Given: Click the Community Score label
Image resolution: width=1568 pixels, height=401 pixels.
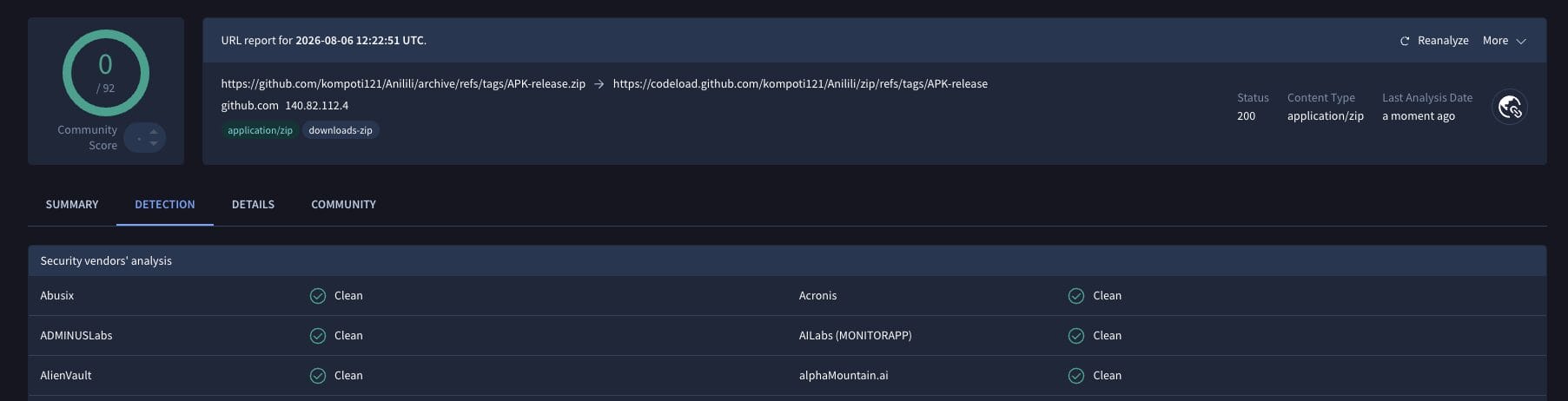Looking at the screenshot, I should 88,138.
